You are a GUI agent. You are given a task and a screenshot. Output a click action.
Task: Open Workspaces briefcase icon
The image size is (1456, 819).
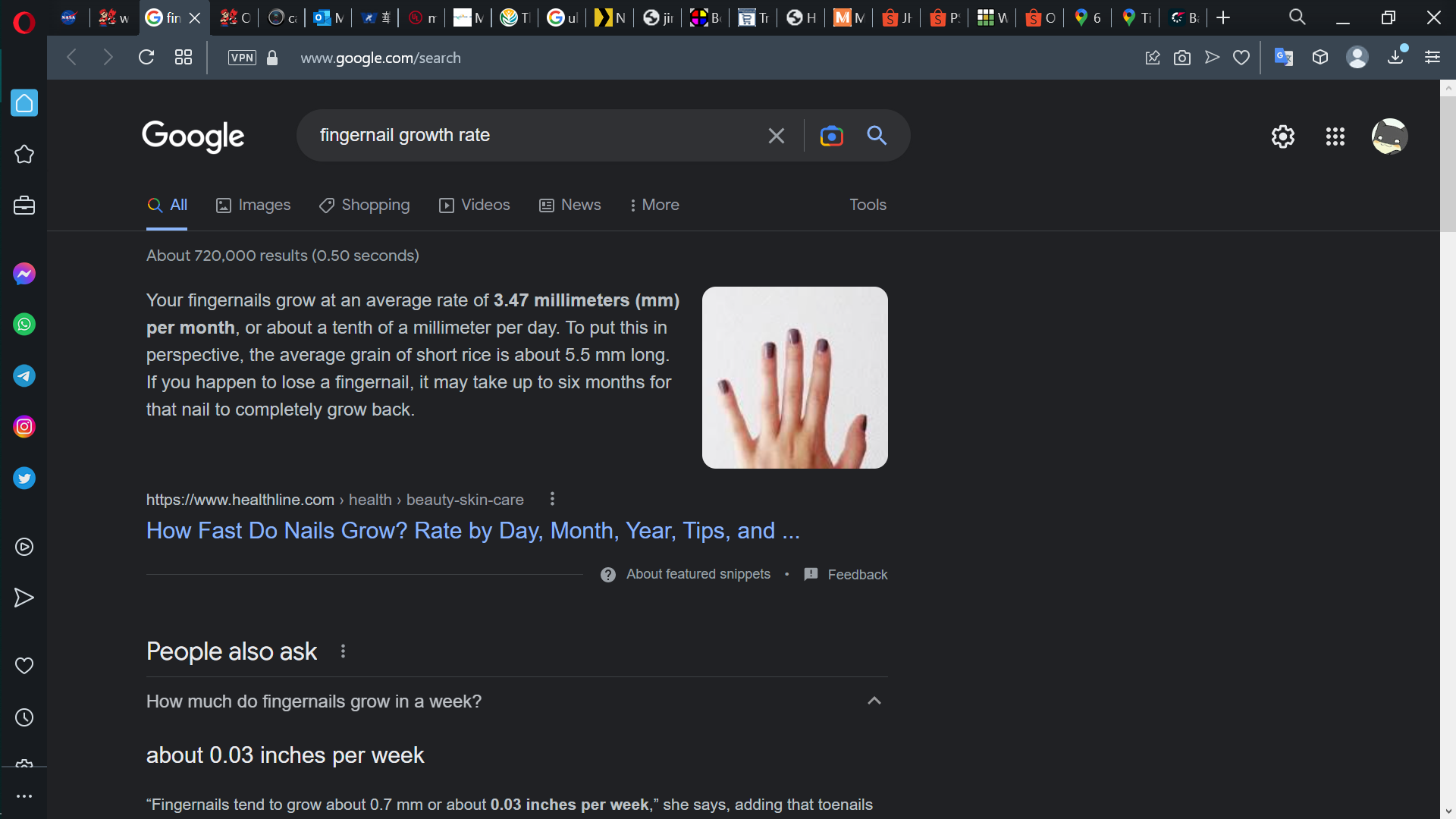tap(24, 206)
